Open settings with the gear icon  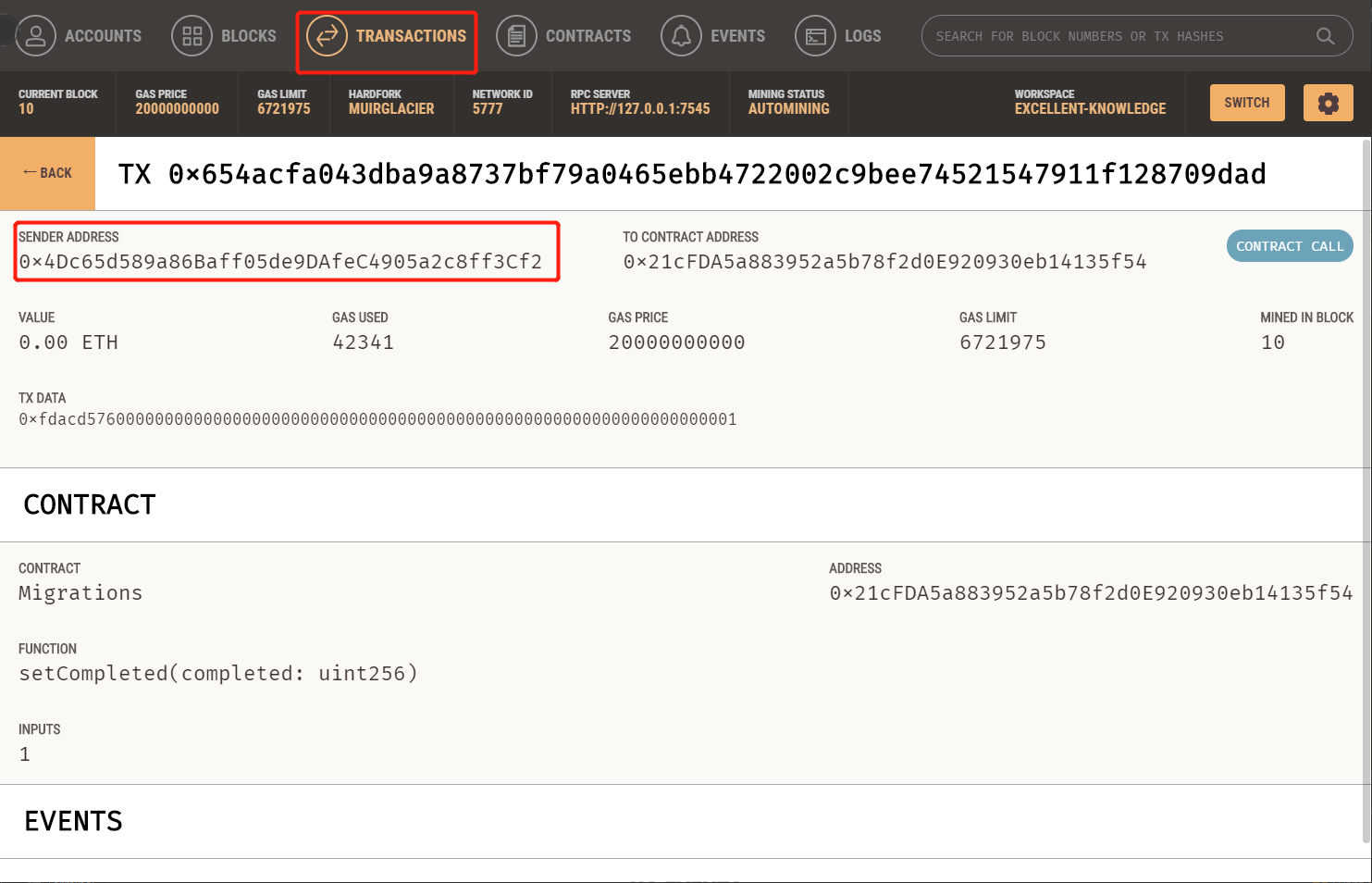coord(1328,103)
